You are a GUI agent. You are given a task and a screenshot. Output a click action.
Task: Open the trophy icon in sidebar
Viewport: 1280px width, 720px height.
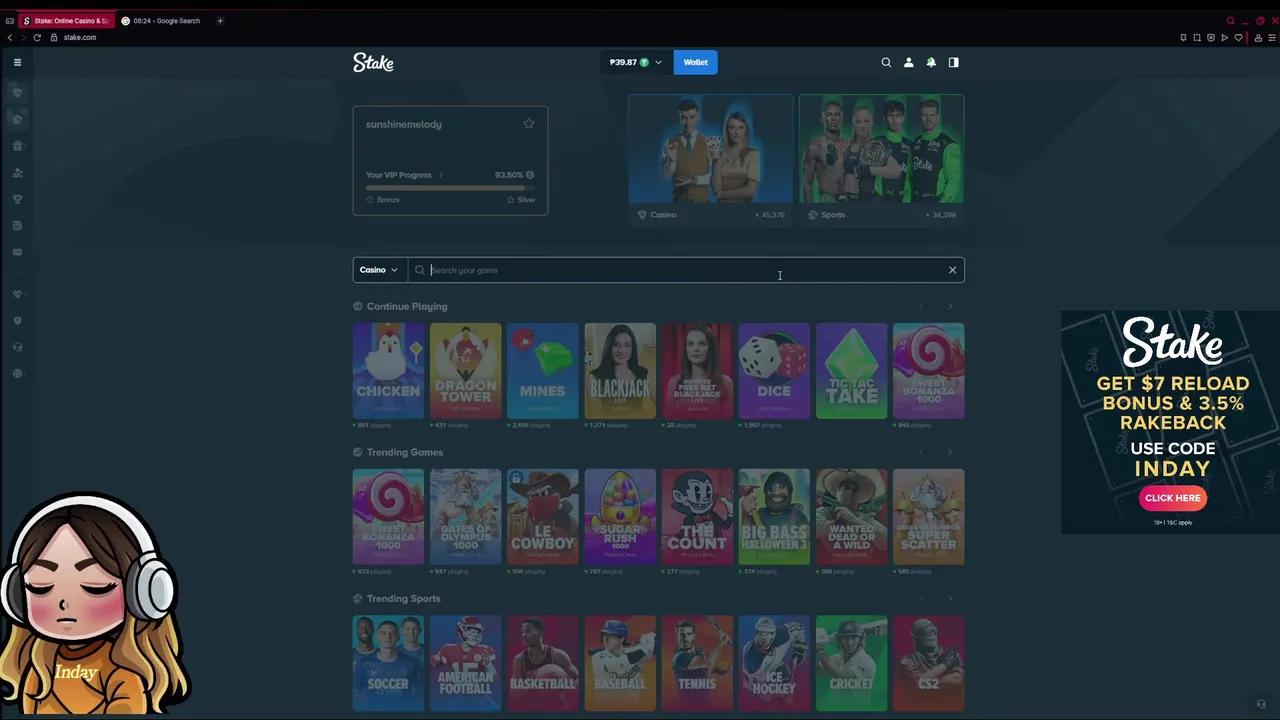[x=17, y=199]
